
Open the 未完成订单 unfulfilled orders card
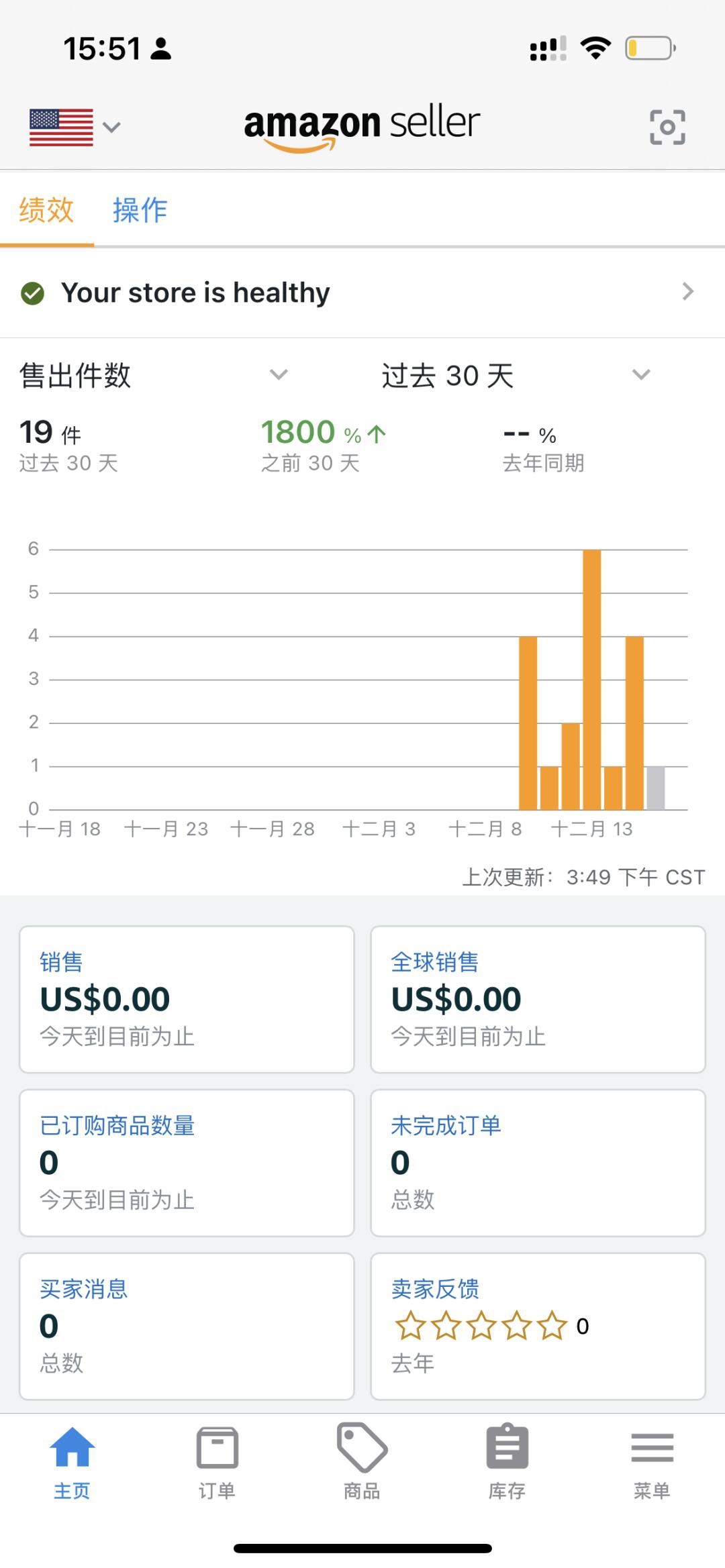click(538, 1162)
